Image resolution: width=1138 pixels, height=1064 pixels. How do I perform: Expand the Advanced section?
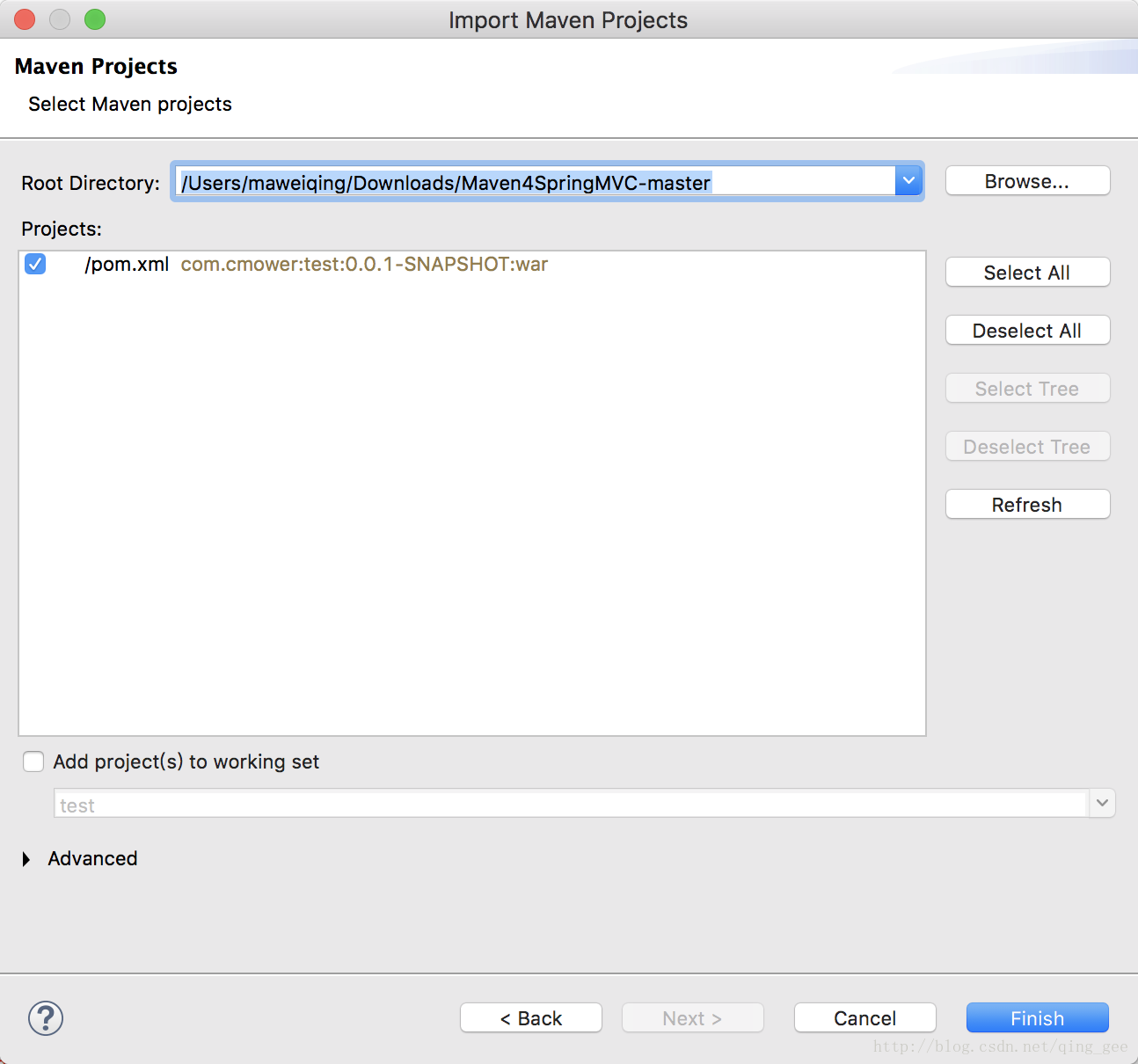[x=26, y=859]
